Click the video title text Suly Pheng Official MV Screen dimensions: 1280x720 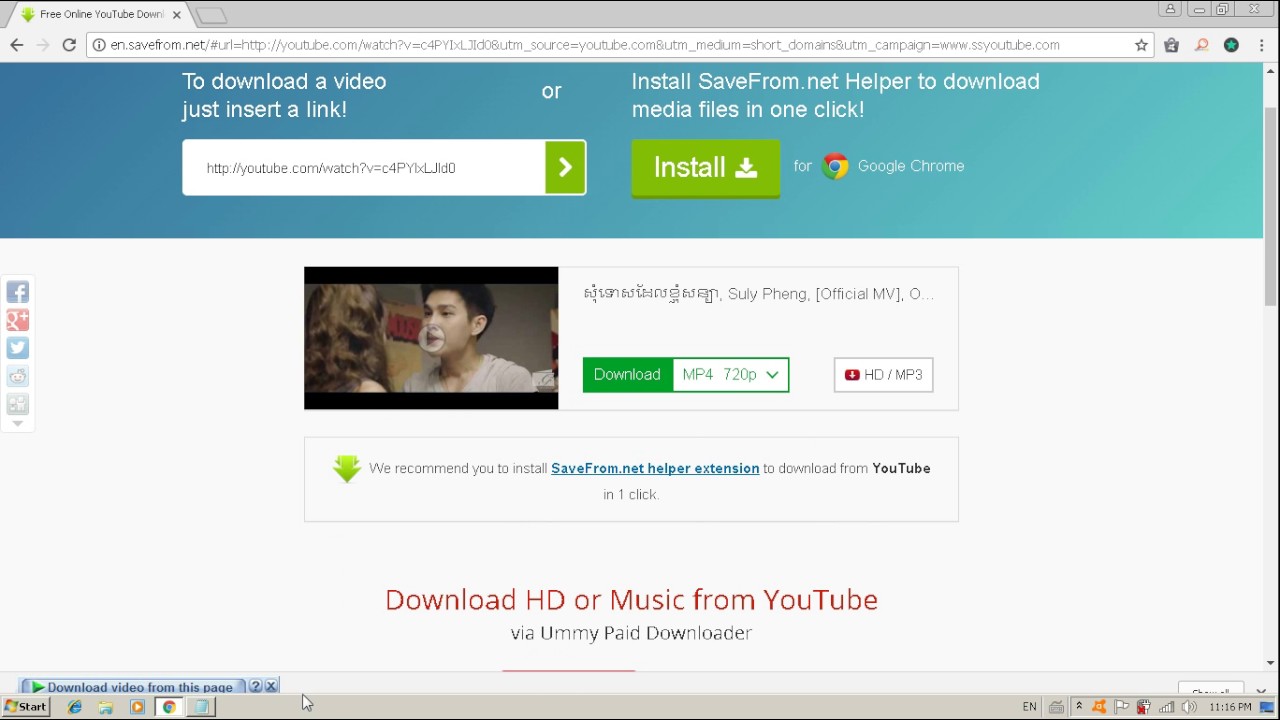point(759,293)
